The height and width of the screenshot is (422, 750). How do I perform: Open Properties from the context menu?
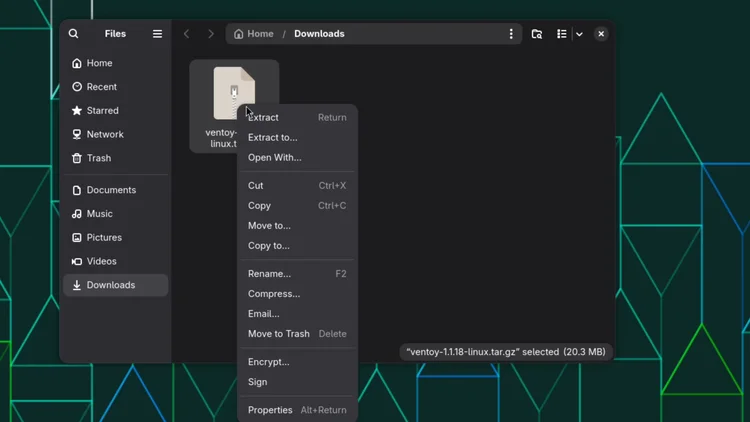(297, 410)
